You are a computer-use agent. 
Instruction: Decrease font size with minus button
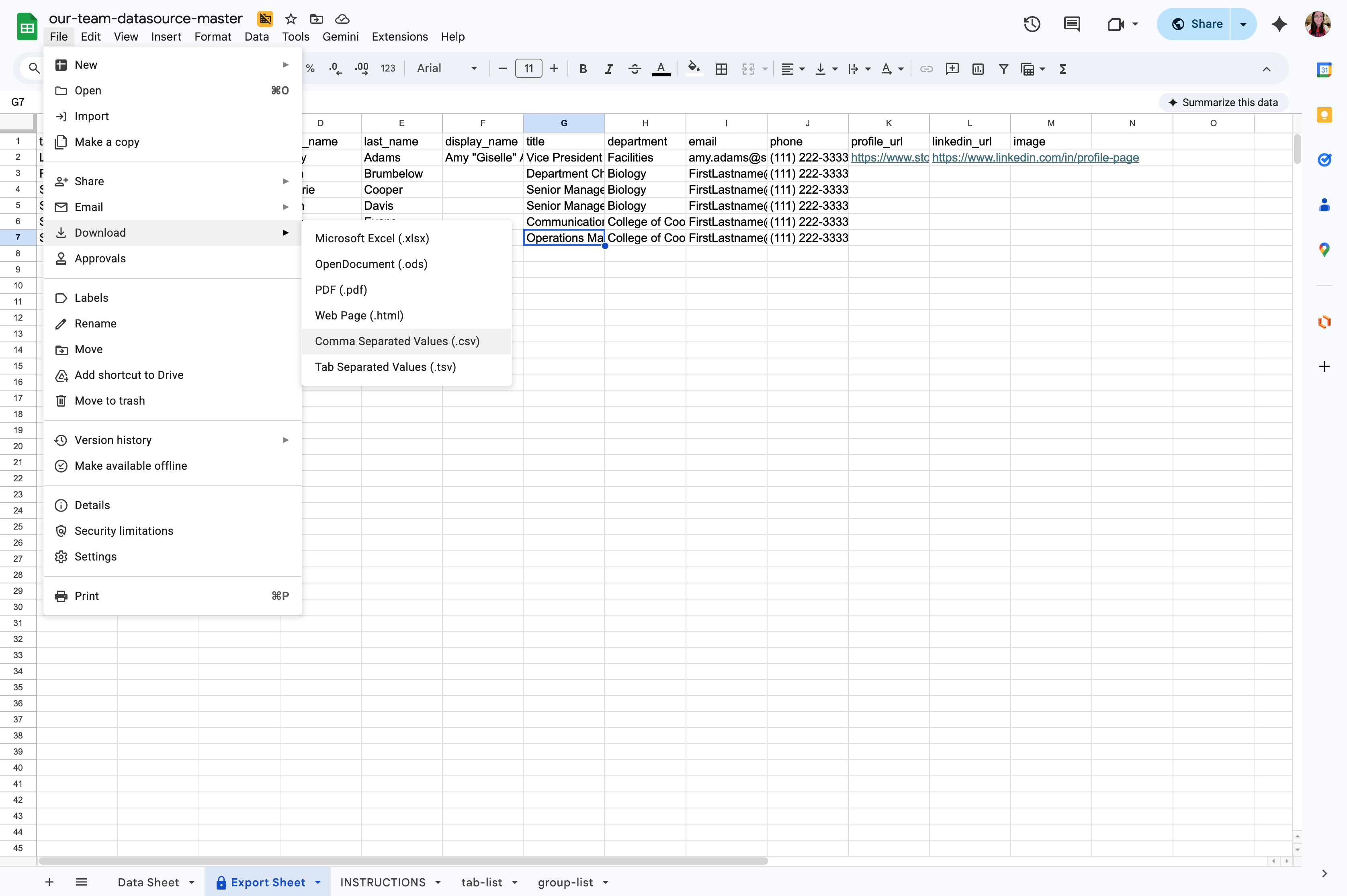pyautogui.click(x=503, y=69)
